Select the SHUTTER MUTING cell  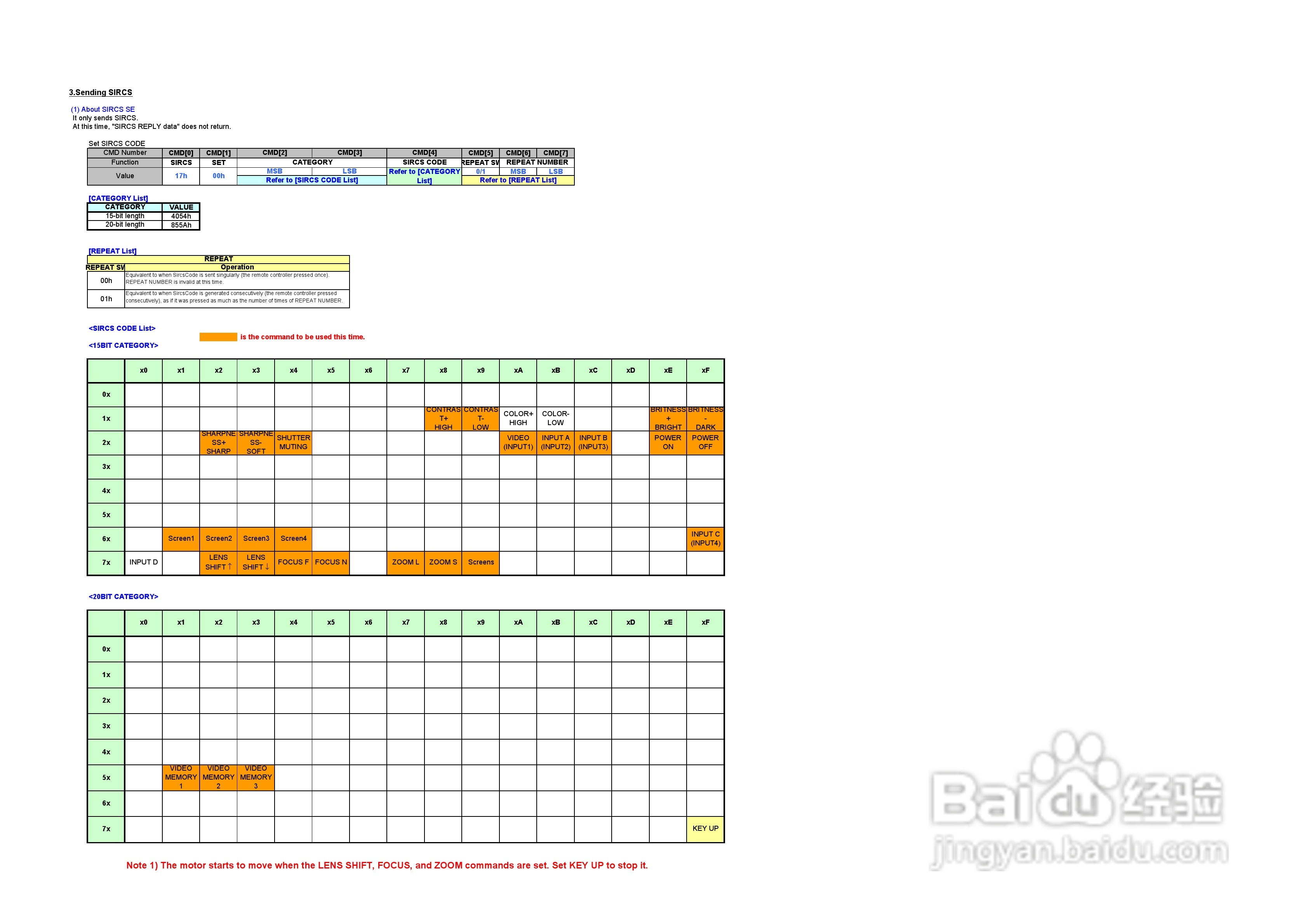pos(293,443)
